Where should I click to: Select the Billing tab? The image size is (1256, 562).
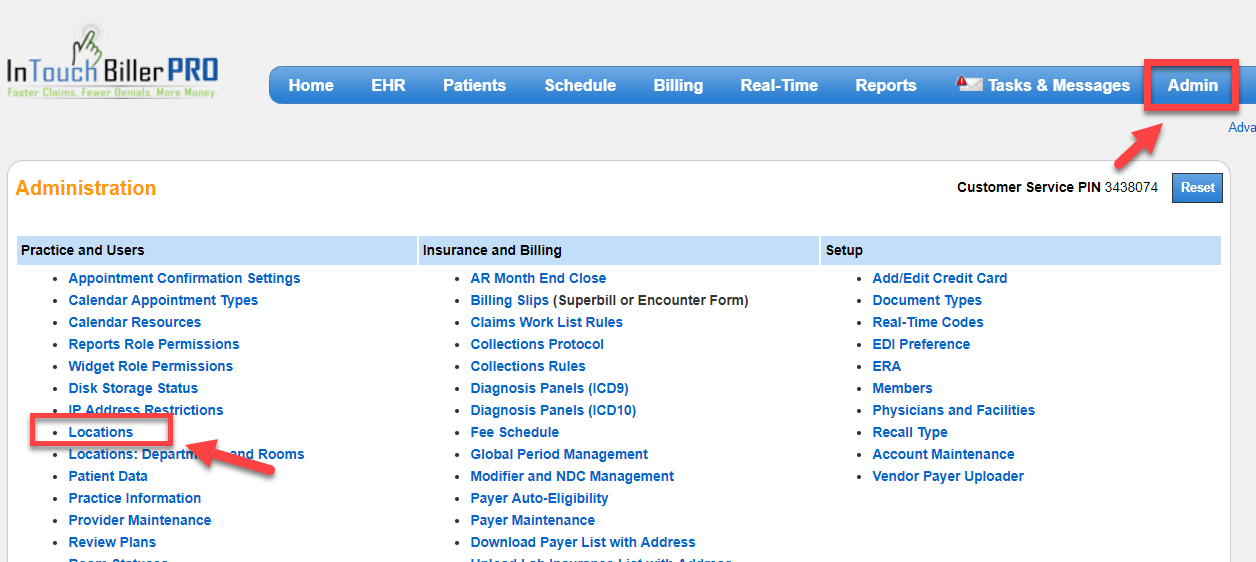(x=678, y=85)
